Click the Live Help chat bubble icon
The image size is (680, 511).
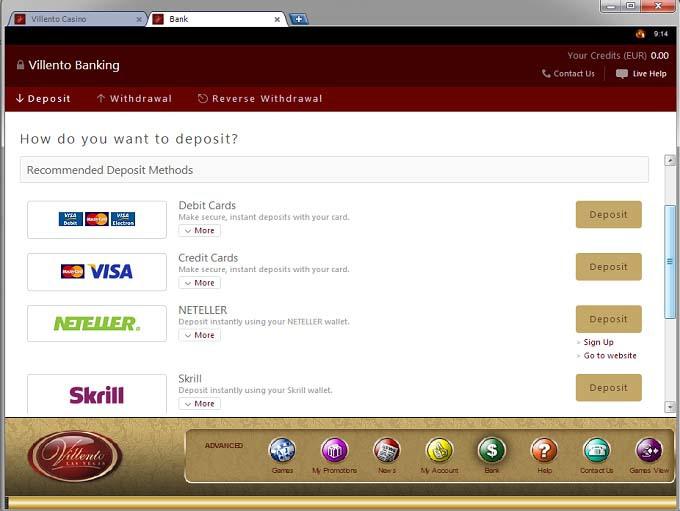click(621, 74)
